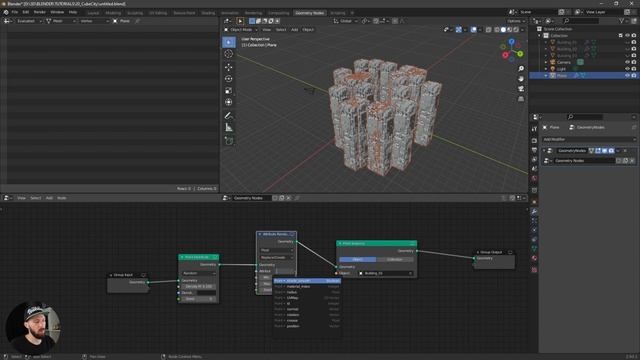Activate the Move tool

coord(229,67)
